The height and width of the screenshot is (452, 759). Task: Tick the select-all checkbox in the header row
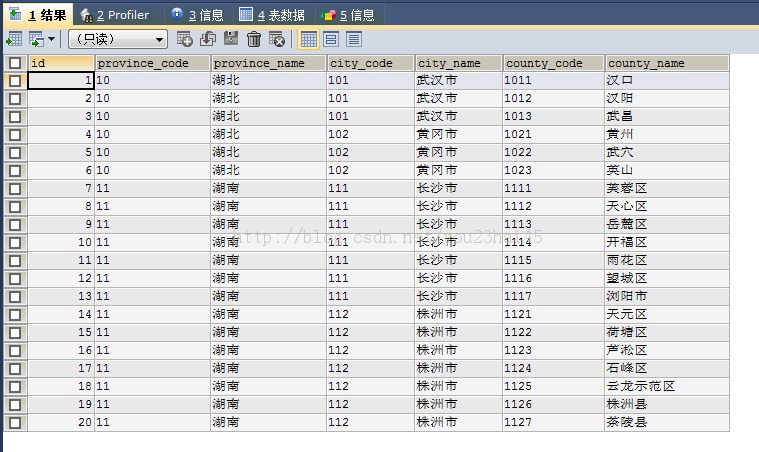[x=15, y=63]
